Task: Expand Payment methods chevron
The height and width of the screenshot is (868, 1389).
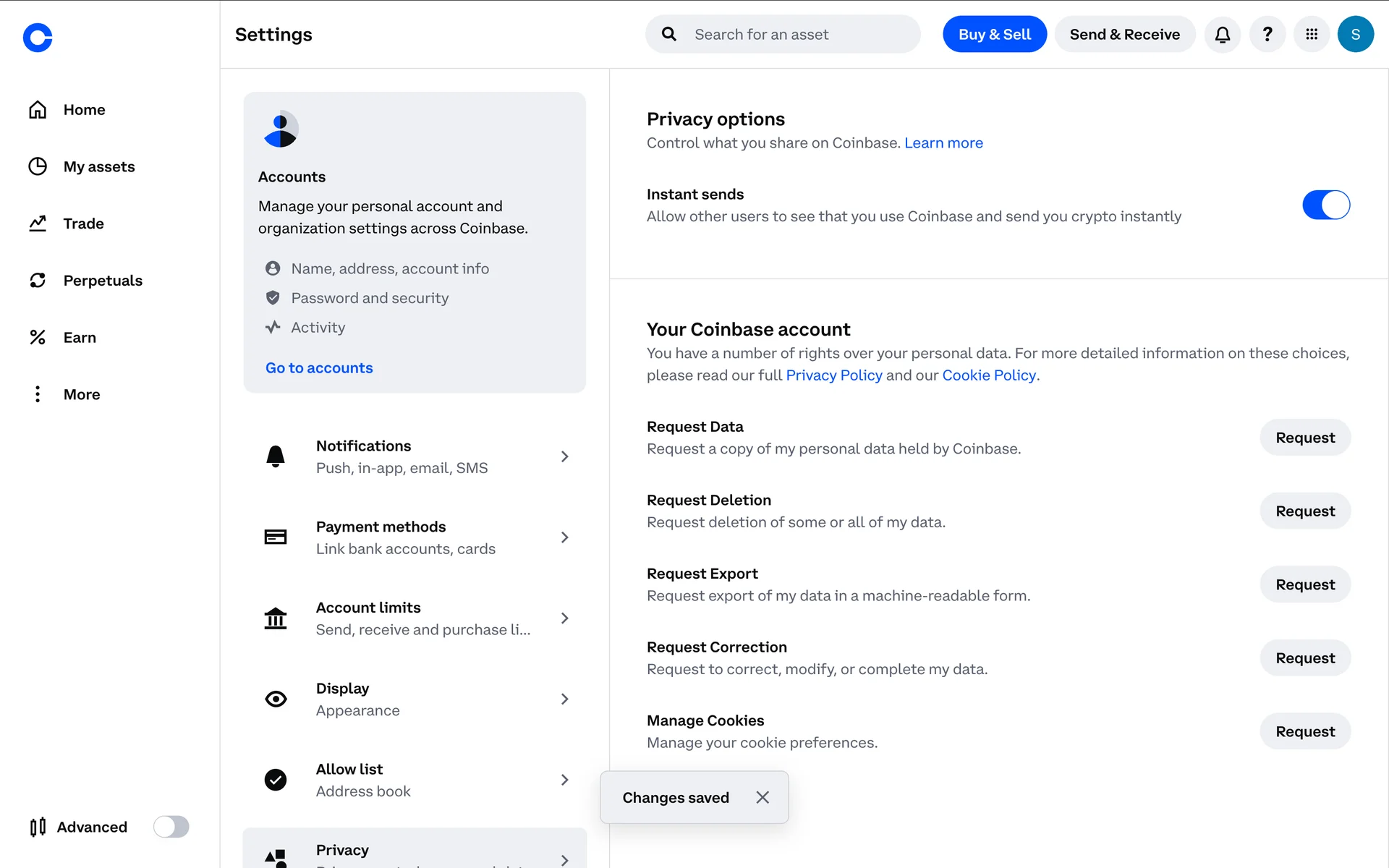Action: coord(564,537)
